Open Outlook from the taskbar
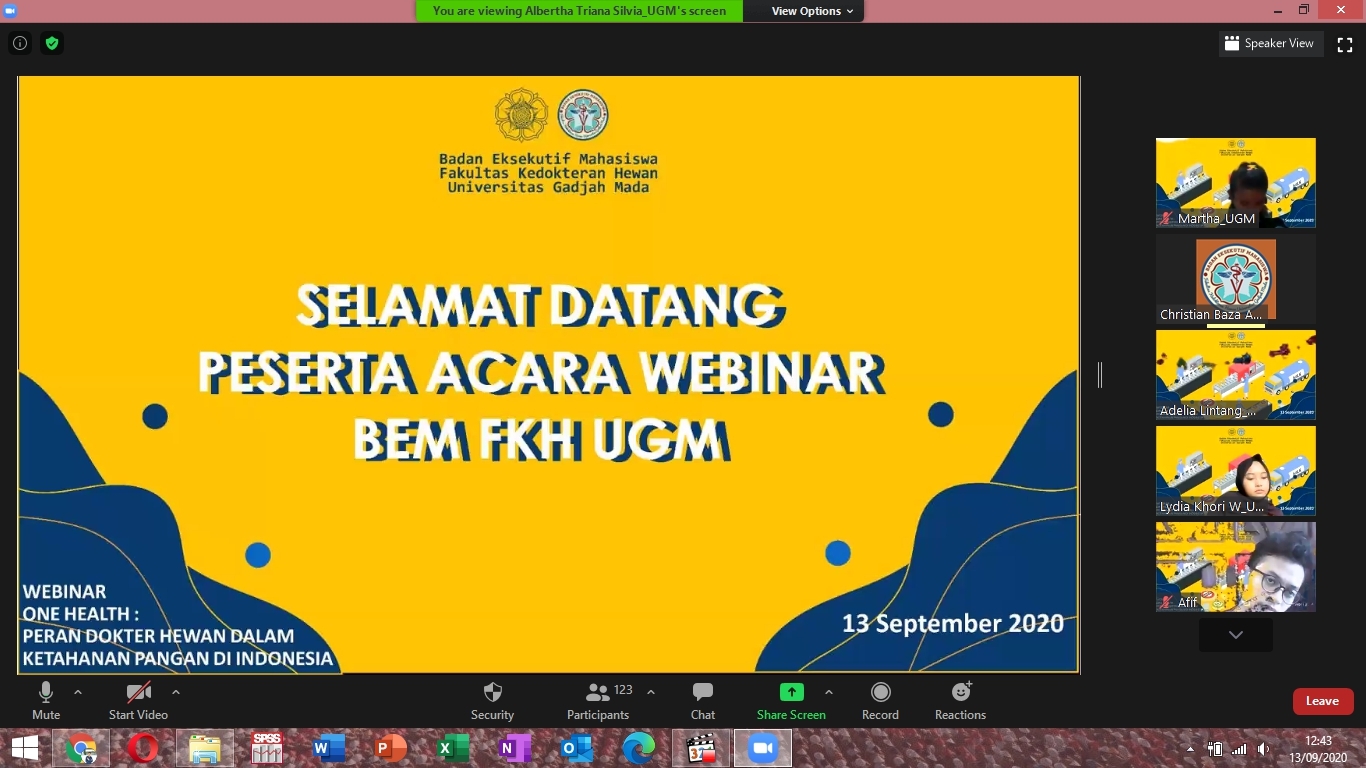Screen dimensions: 1366x768 pos(577,748)
